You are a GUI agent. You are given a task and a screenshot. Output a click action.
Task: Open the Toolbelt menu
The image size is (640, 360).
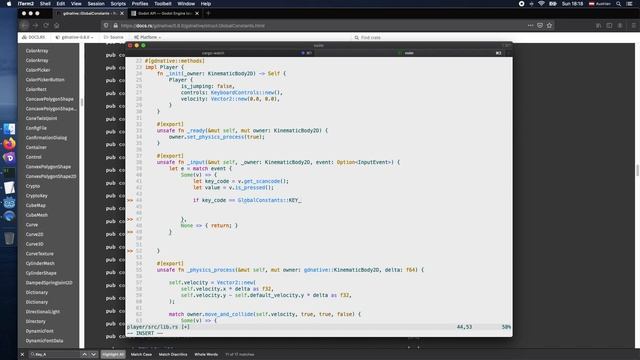pos(162,4)
